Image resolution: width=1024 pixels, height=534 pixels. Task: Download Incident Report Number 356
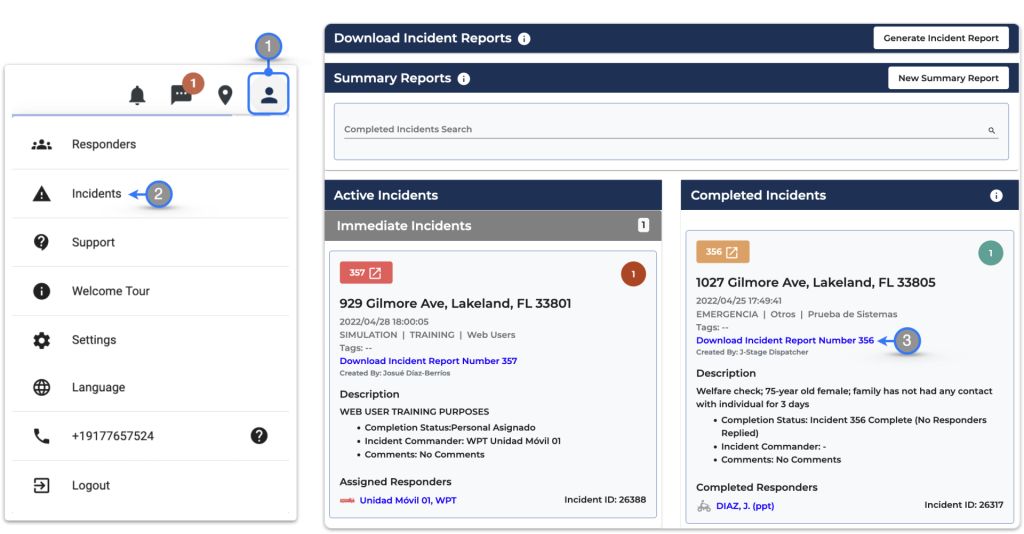pyautogui.click(x=785, y=340)
